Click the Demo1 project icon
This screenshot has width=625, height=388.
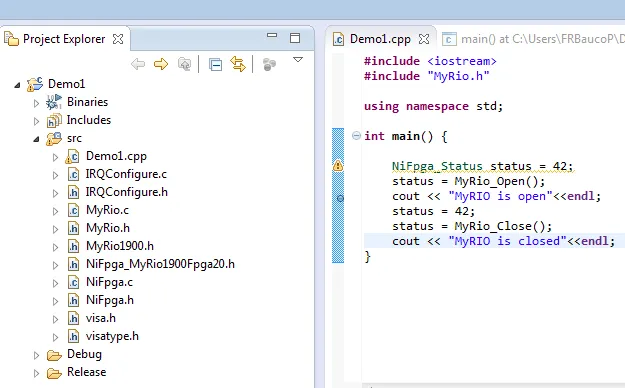35,84
